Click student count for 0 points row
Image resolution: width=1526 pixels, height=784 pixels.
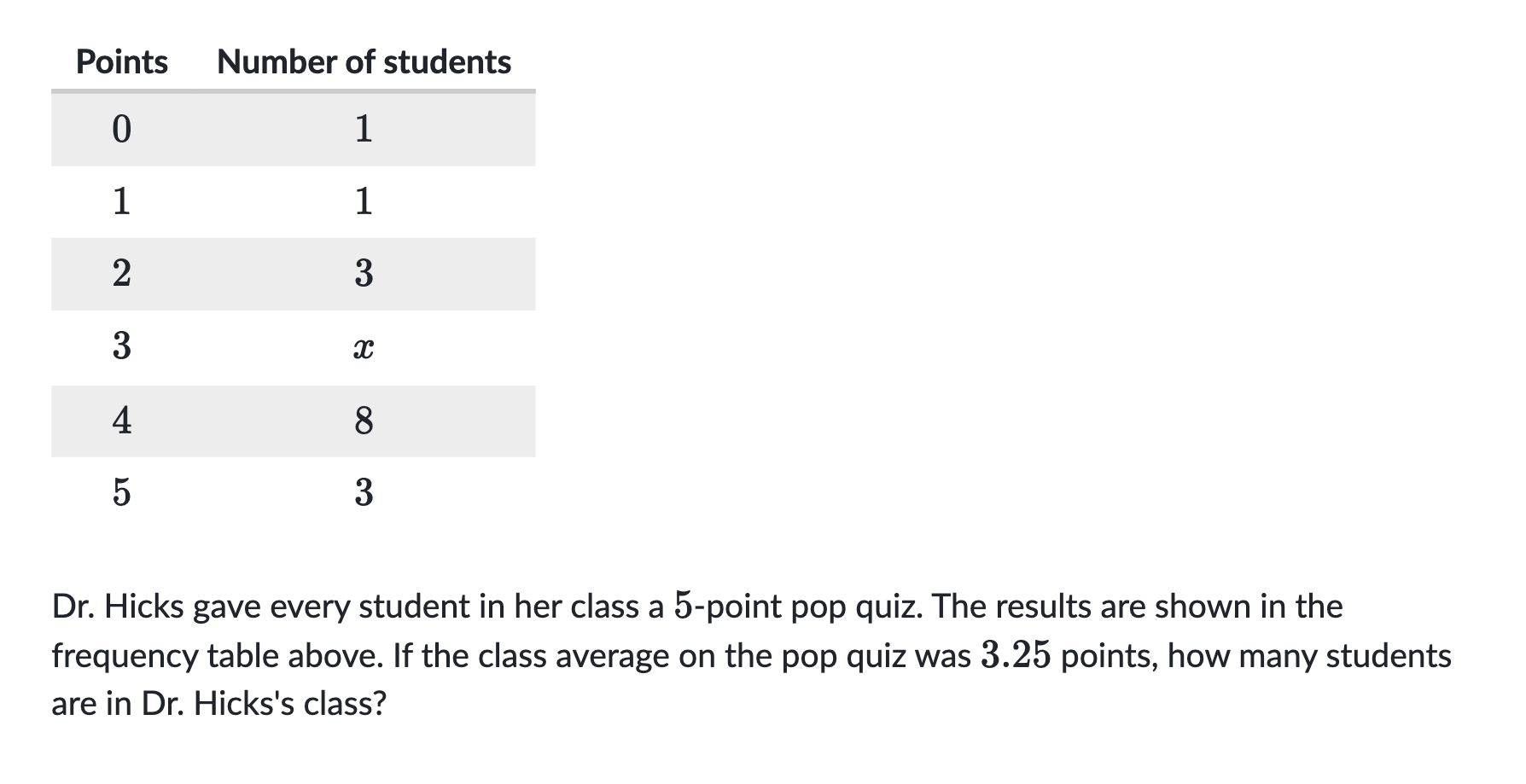coord(364,129)
